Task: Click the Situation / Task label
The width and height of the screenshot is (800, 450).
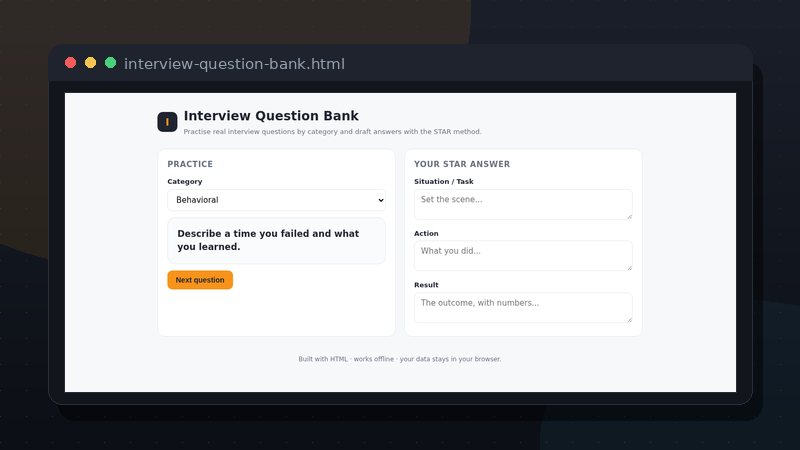Action: tap(444, 182)
